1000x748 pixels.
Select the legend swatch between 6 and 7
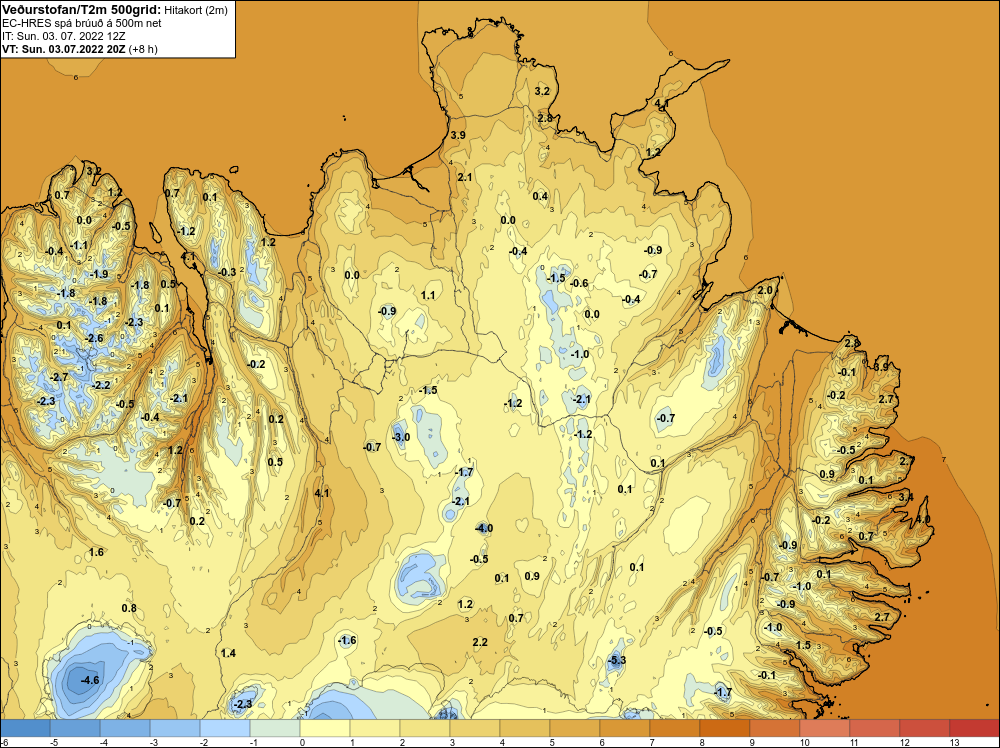624,728
